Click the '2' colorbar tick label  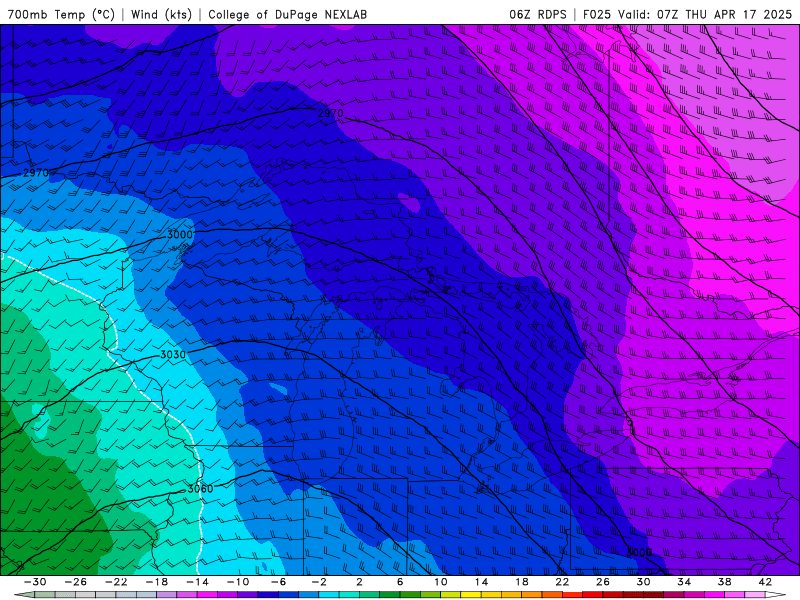point(359,582)
